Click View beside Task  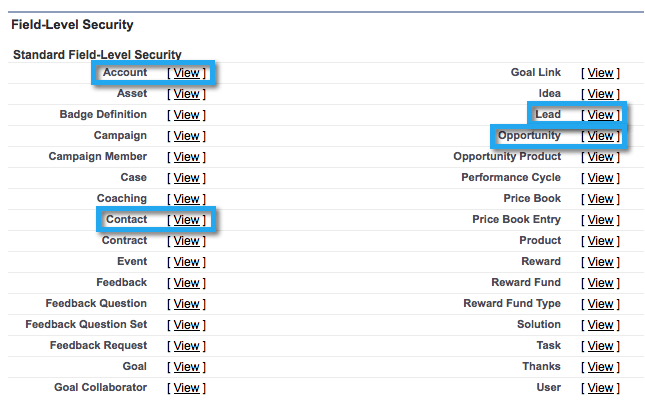tap(601, 345)
